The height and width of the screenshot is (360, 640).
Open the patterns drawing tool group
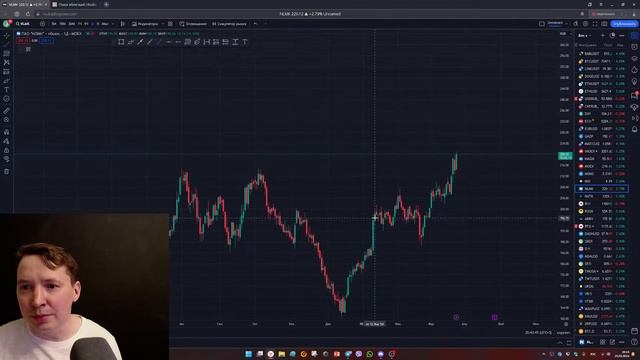click(7, 62)
